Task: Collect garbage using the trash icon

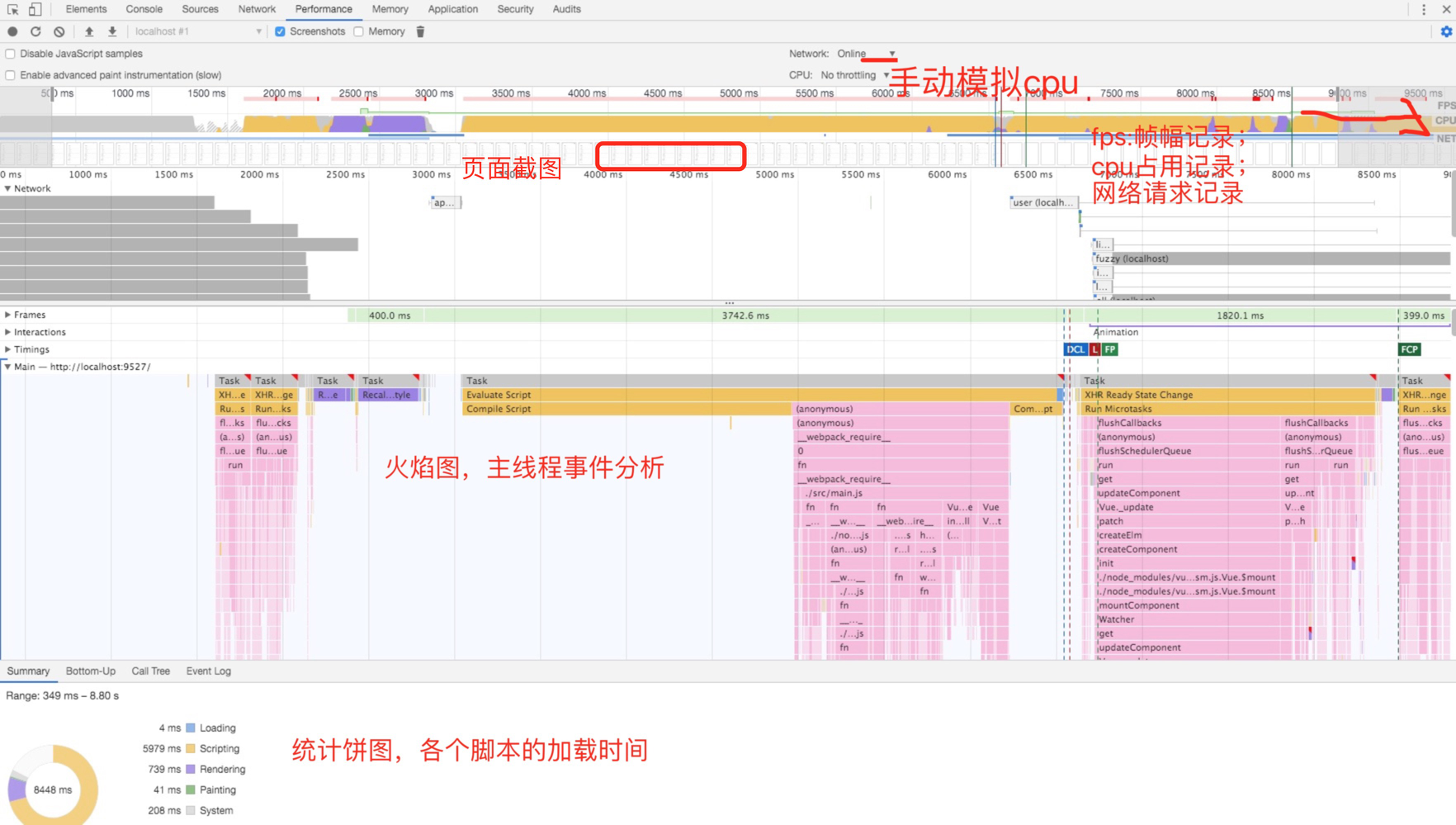Action: click(x=420, y=31)
